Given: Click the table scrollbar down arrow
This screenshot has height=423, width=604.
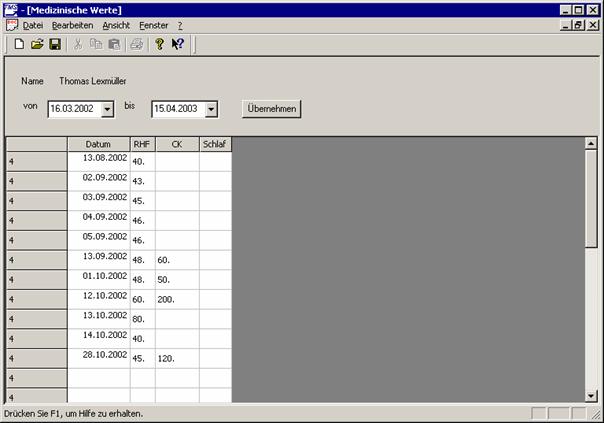Looking at the screenshot, I should point(591,395).
